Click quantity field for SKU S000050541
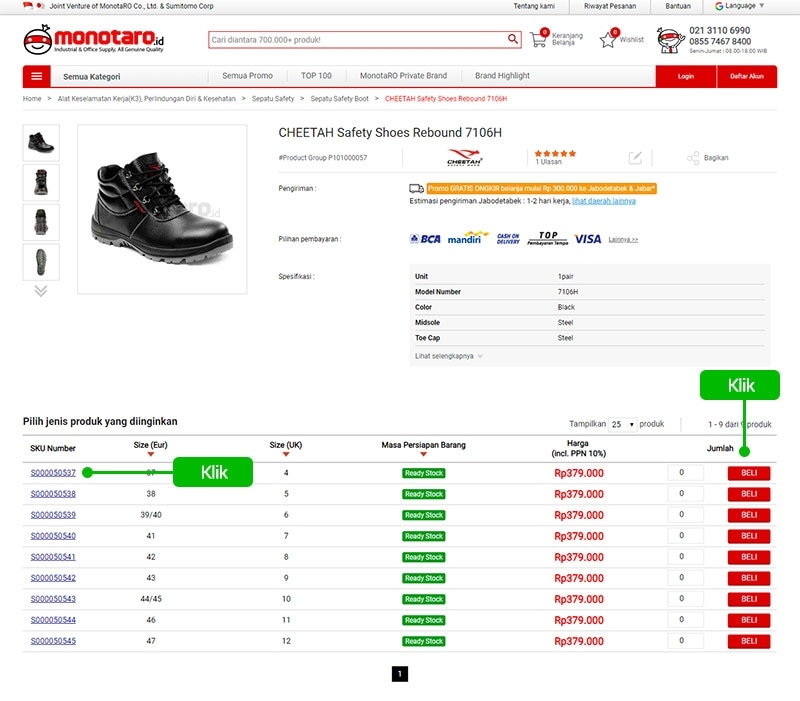The image size is (800, 701). 685,557
